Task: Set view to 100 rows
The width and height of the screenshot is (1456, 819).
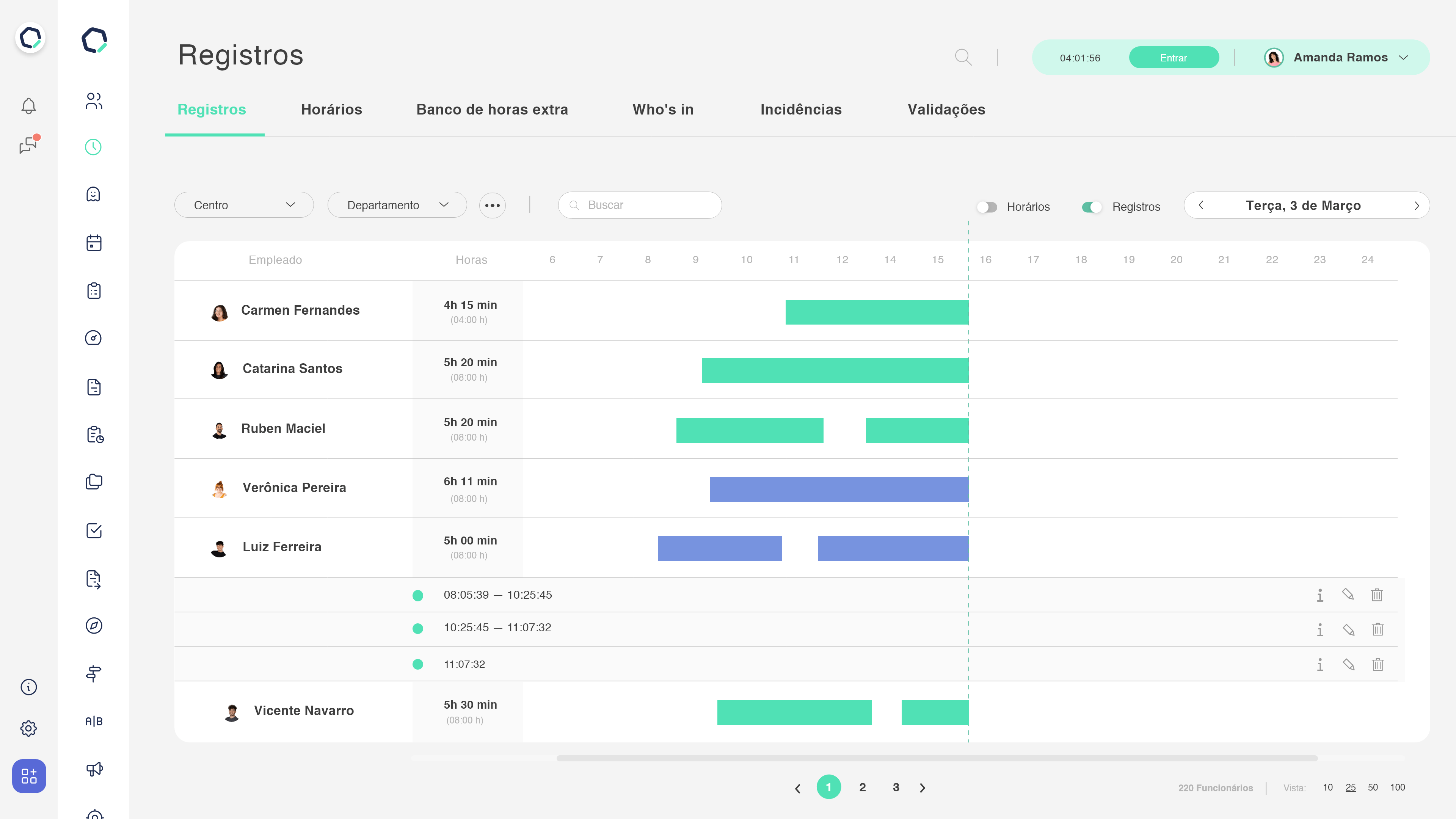Action: point(1398,788)
